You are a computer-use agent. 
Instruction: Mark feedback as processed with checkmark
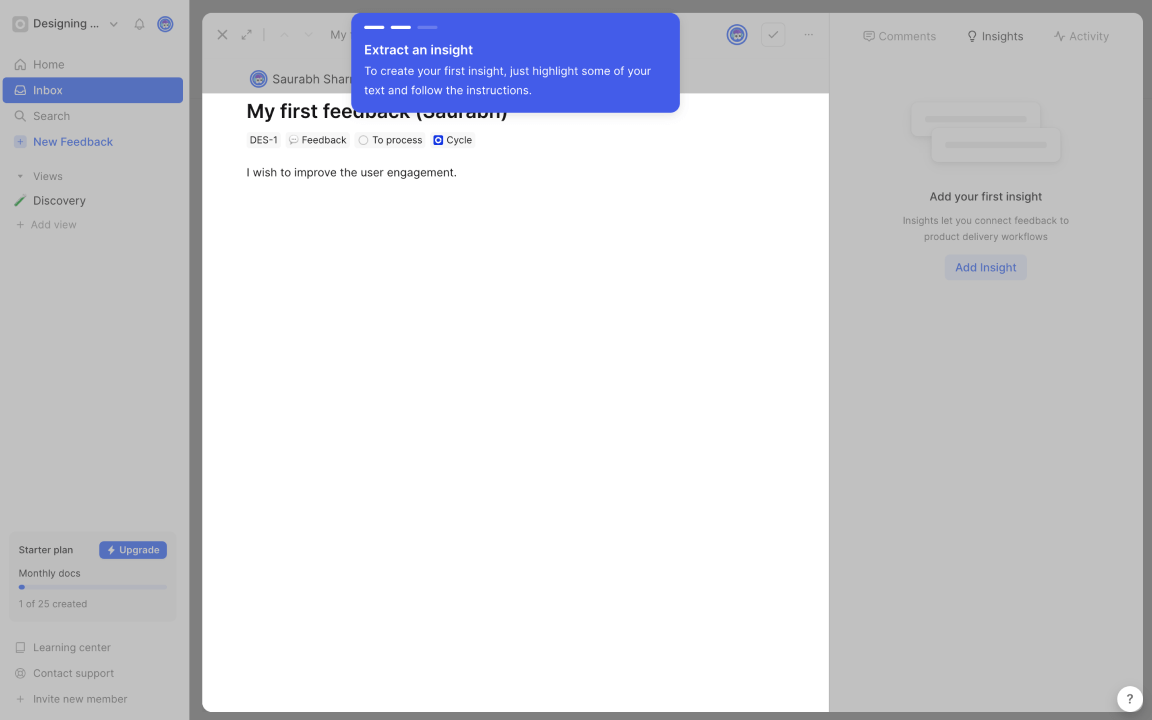pyautogui.click(x=773, y=35)
